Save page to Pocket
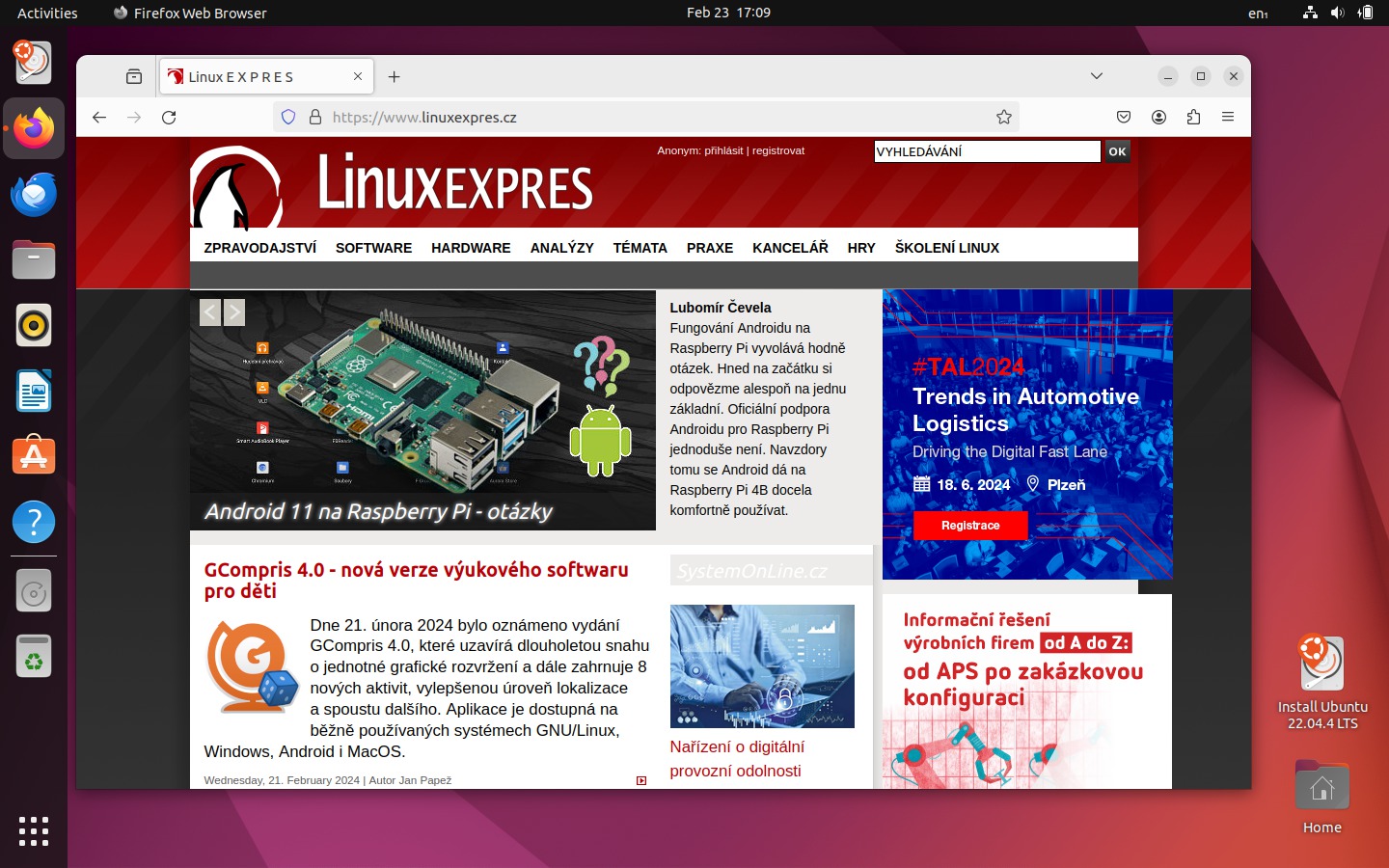Screen dimensions: 1389x868 tap(1124, 117)
